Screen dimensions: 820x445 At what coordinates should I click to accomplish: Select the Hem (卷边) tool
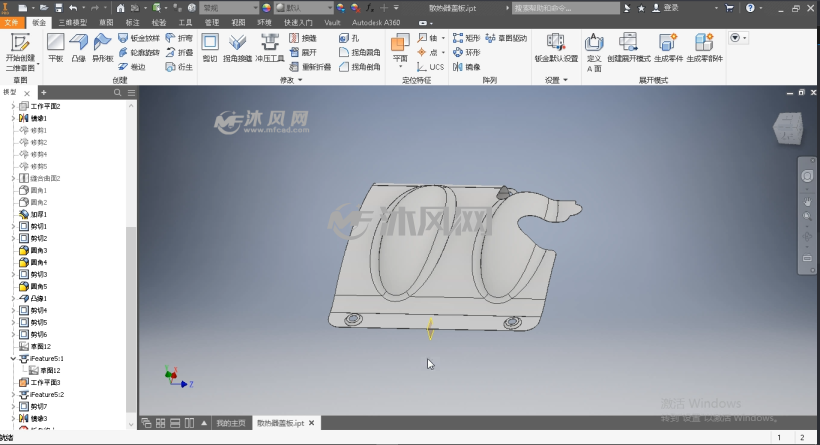(x=132, y=67)
